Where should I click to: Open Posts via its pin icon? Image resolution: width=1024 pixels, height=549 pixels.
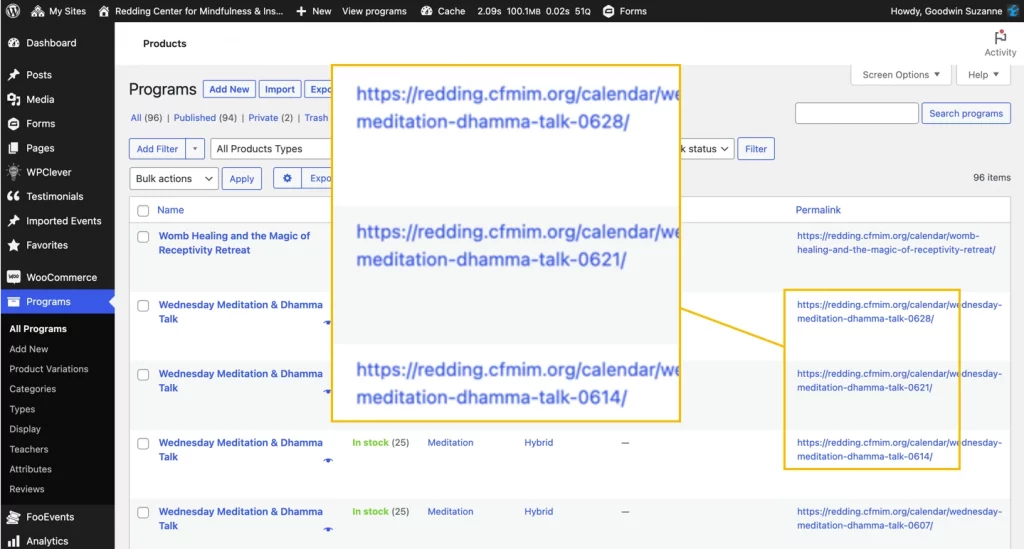coord(14,75)
